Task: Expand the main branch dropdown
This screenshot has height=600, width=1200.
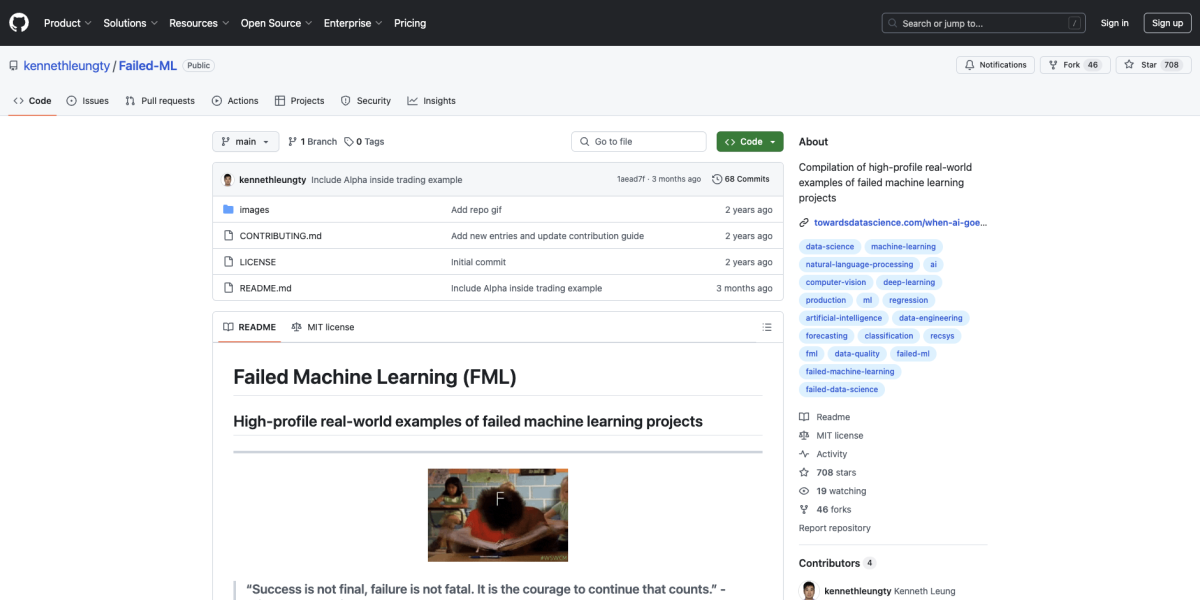Action: tap(244, 142)
